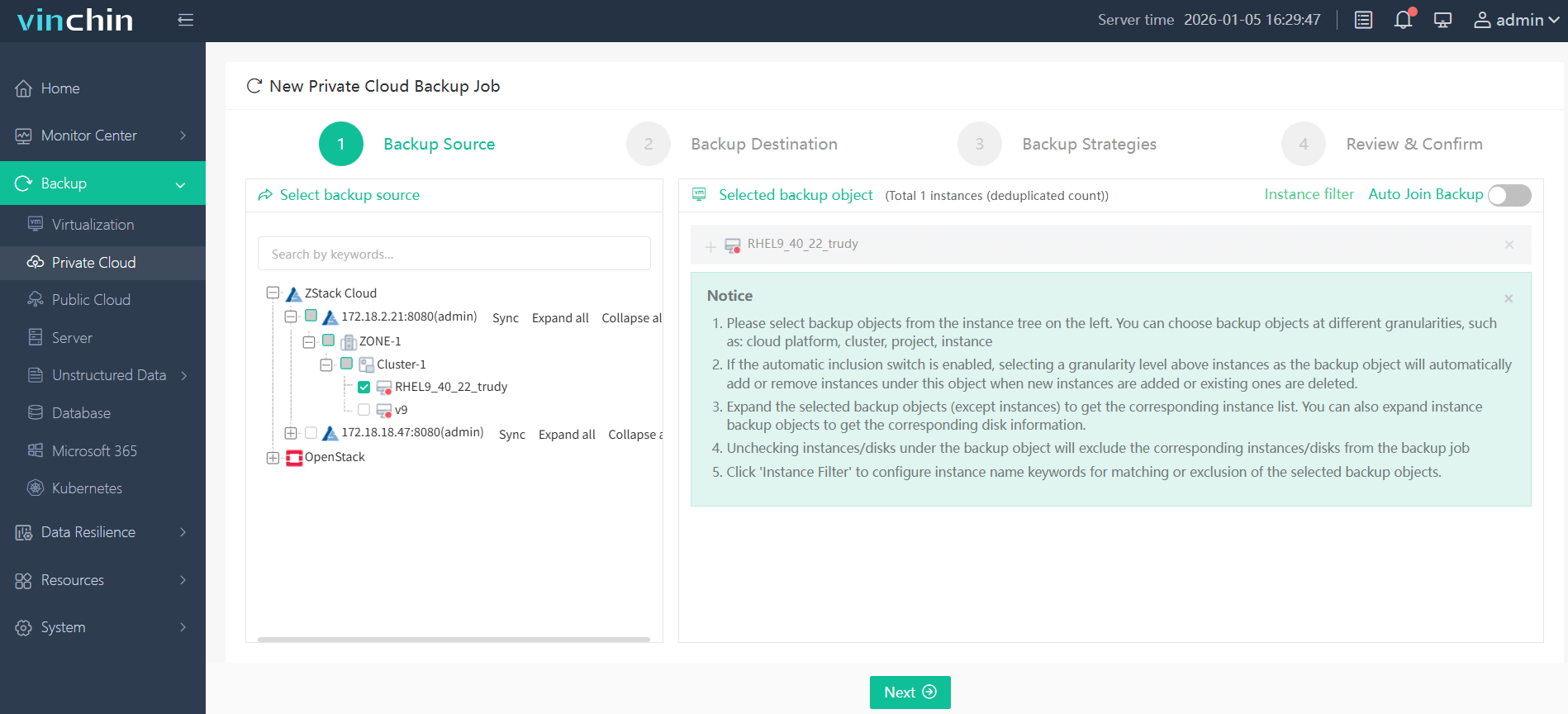This screenshot has height=714, width=1568.
Task: Open the Virtualization menu item
Action: click(x=102, y=225)
